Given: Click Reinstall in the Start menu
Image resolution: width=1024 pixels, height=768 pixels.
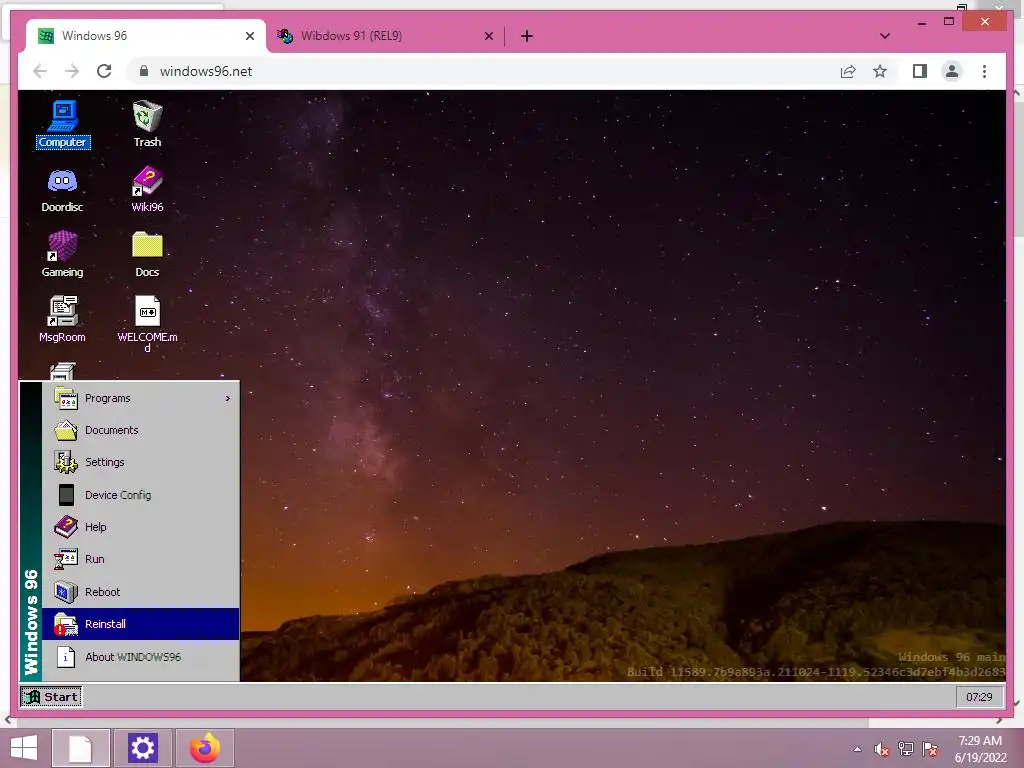Looking at the screenshot, I should tap(140, 624).
